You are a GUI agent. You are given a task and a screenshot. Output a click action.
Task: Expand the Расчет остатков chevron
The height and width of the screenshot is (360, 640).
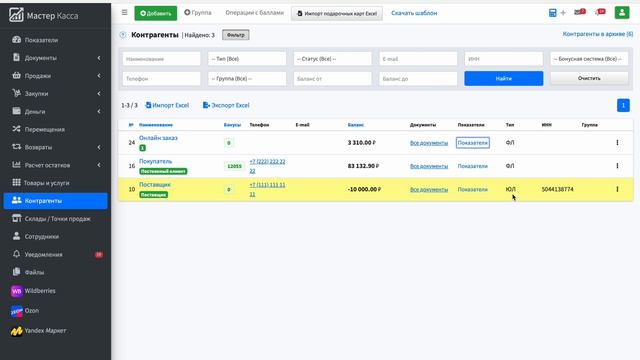pyautogui.click(x=99, y=165)
